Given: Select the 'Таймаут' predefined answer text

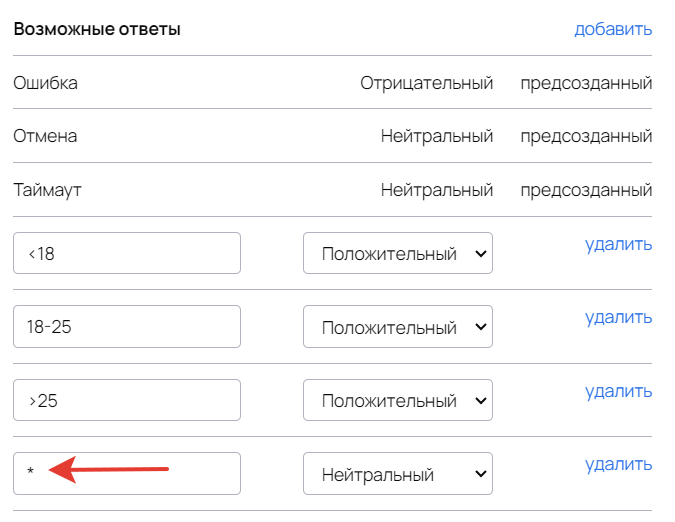Looking at the screenshot, I should coord(47,190).
